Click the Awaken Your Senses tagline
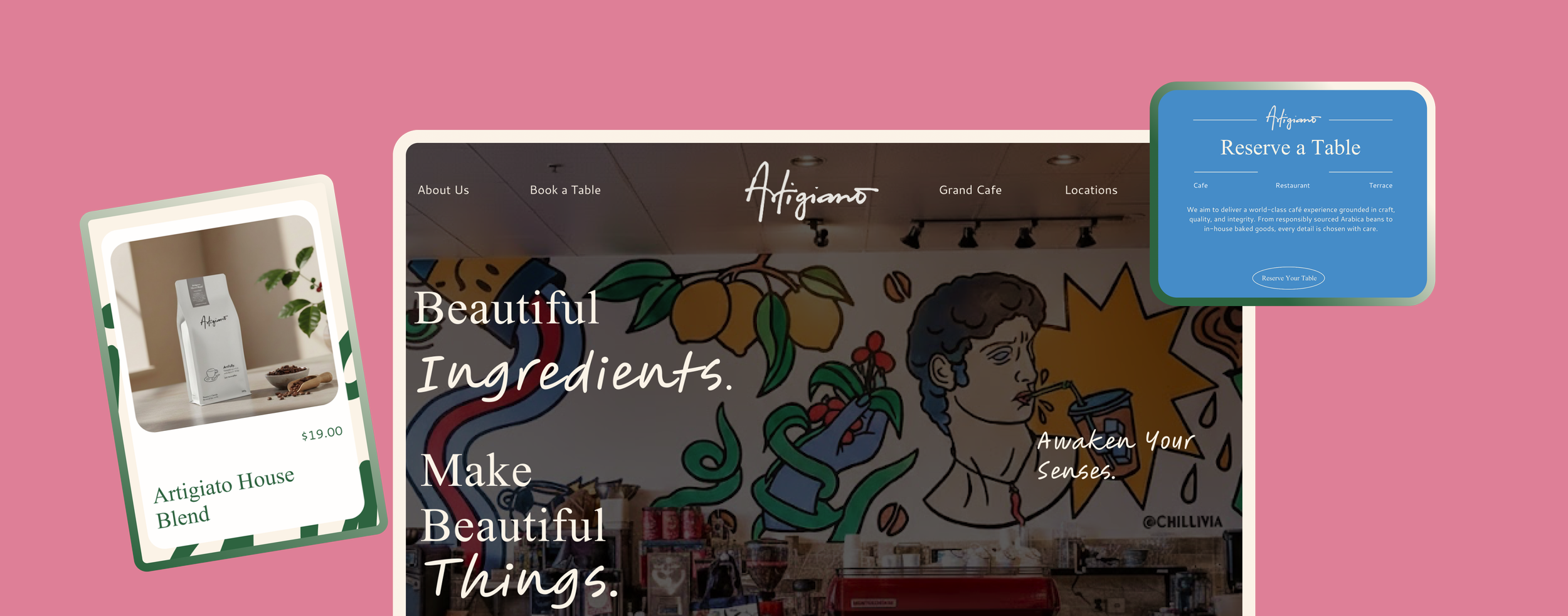The height and width of the screenshot is (616, 1568). click(1115, 455)
